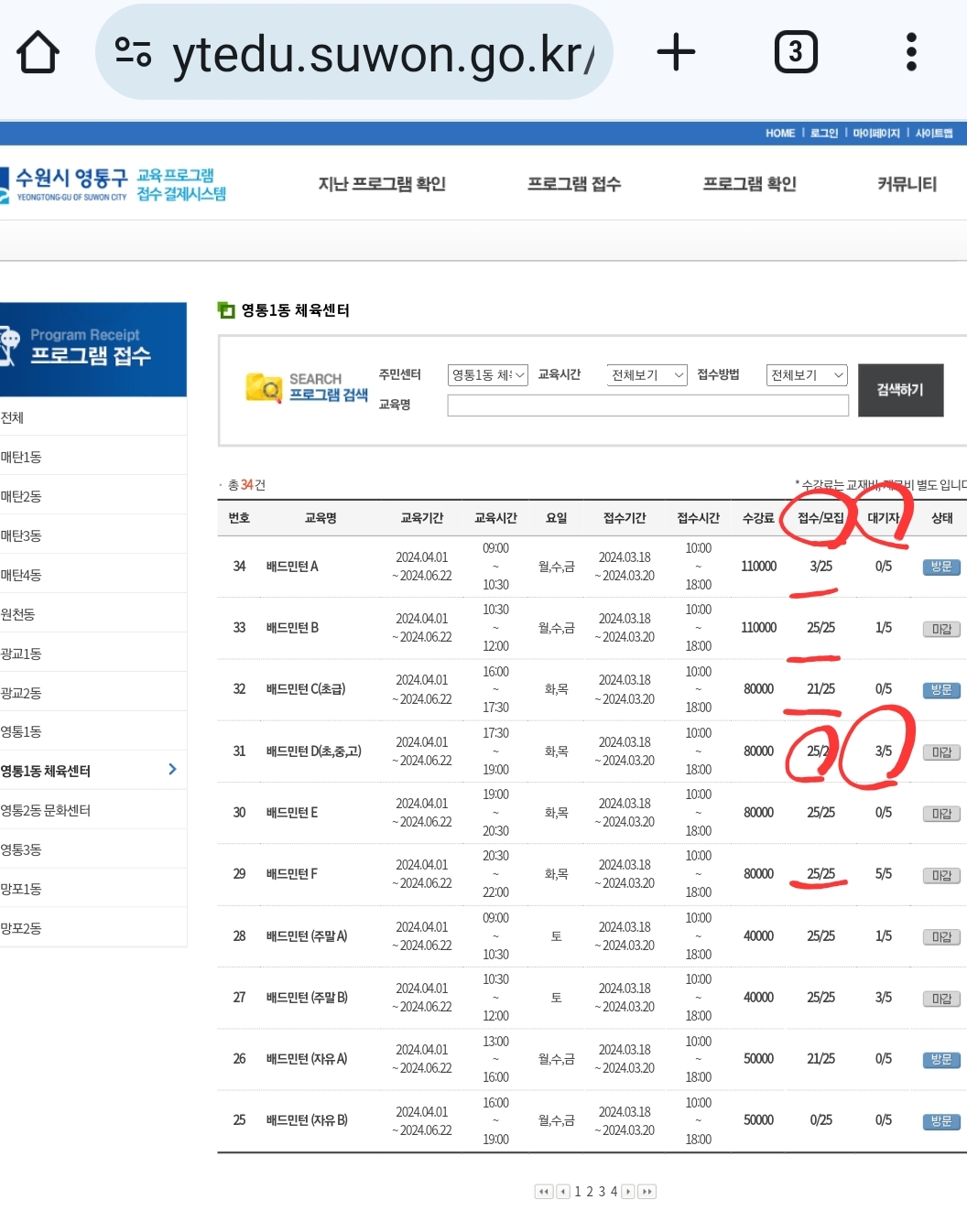This screenshot has width=967, height=1232.
Task: Open the 주민센터 dropdown
Action: [487, 375]
